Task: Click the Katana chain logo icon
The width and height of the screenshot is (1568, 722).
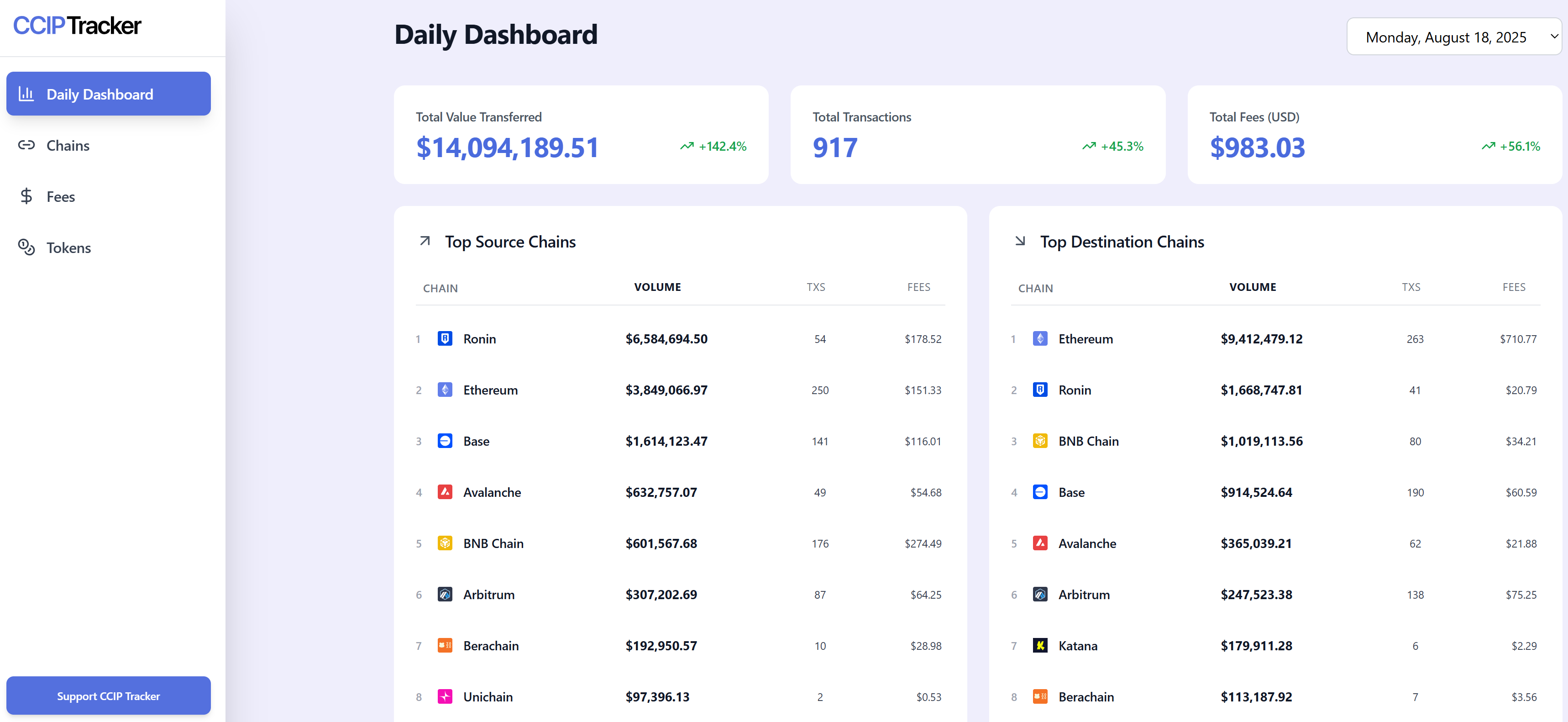Action: coord(1040,645)
